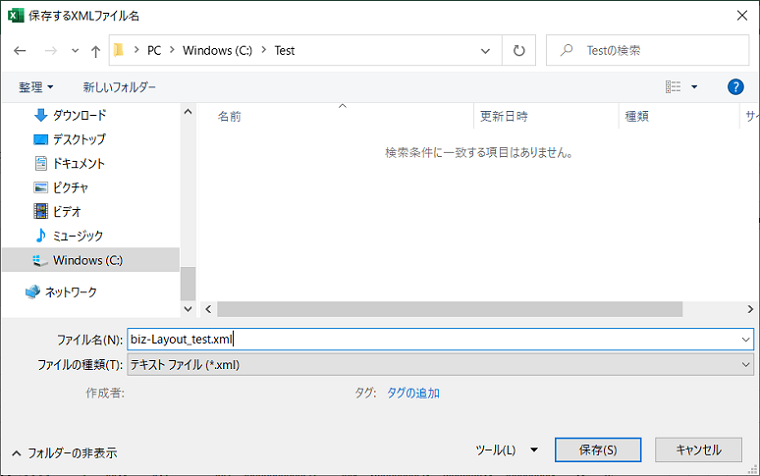760x476 pixels.
Task: Click the 保存(S) button
Action: coord(598,450)
